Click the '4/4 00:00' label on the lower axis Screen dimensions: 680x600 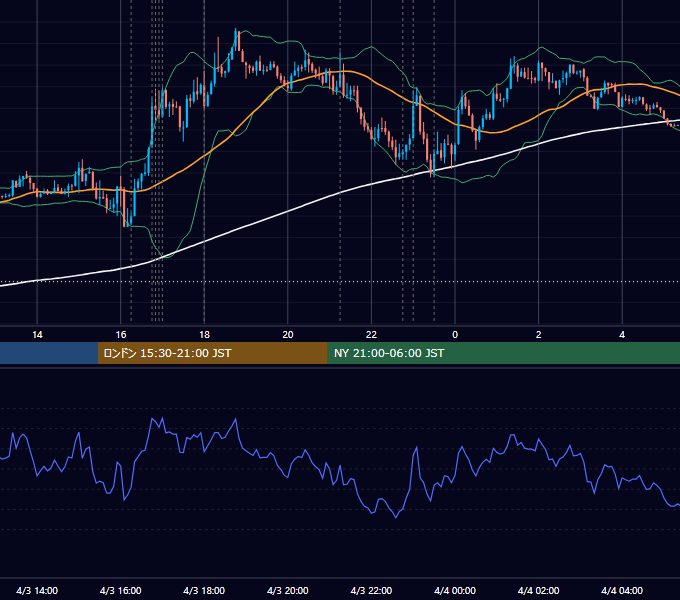click(455, 590)
